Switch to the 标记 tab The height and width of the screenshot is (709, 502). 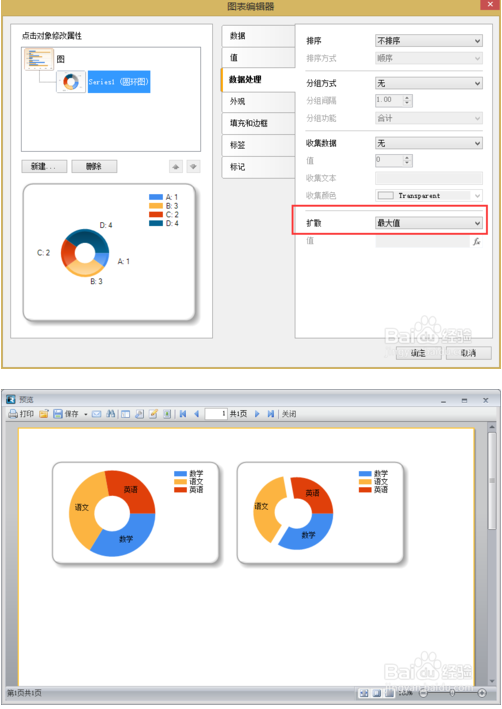tap(258, 167)
